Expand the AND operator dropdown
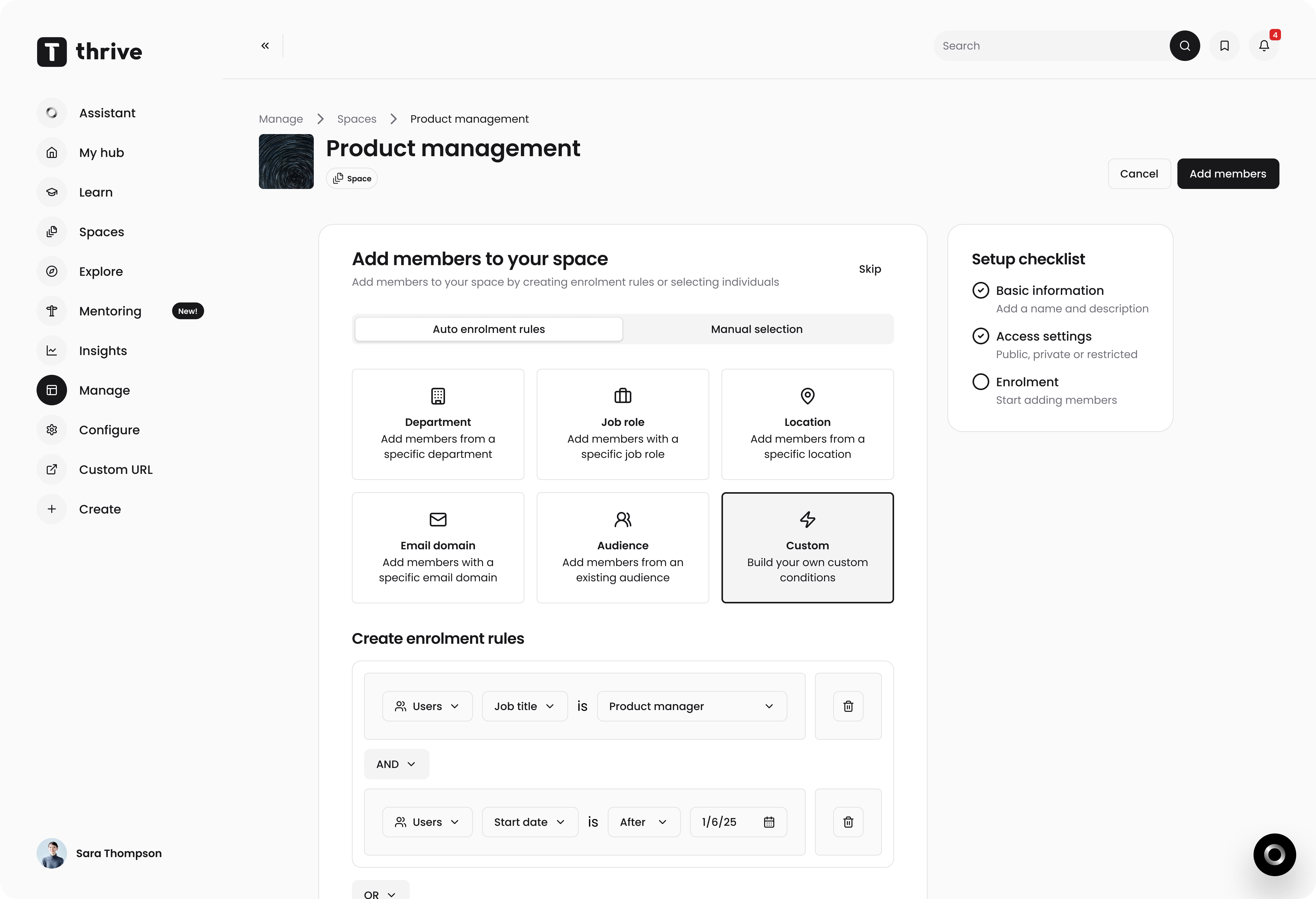This screenshot has width=1316, height=899. [396, 764]
